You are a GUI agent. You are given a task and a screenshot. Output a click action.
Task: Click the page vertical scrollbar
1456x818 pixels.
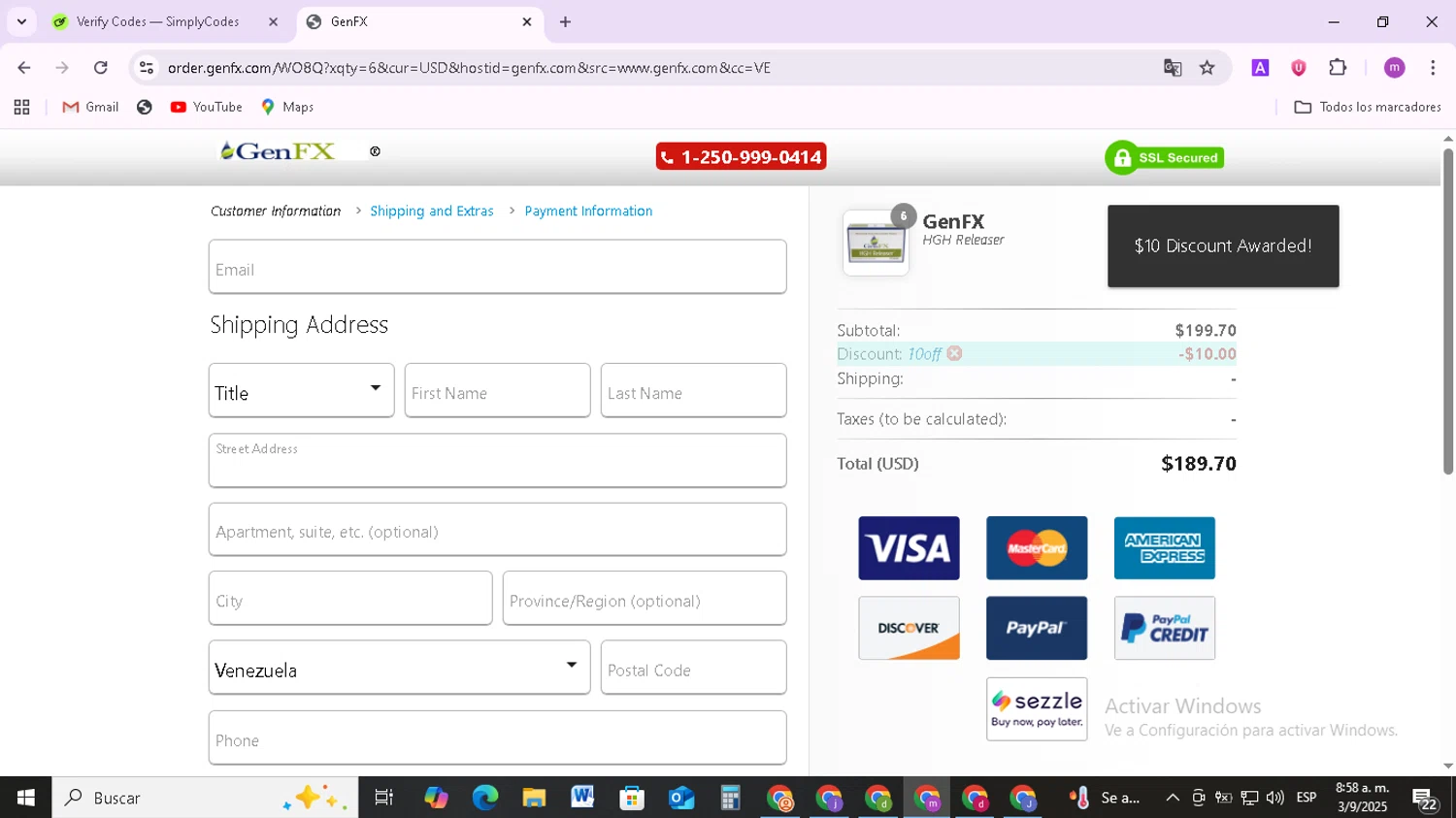(x=1448, y=311)
